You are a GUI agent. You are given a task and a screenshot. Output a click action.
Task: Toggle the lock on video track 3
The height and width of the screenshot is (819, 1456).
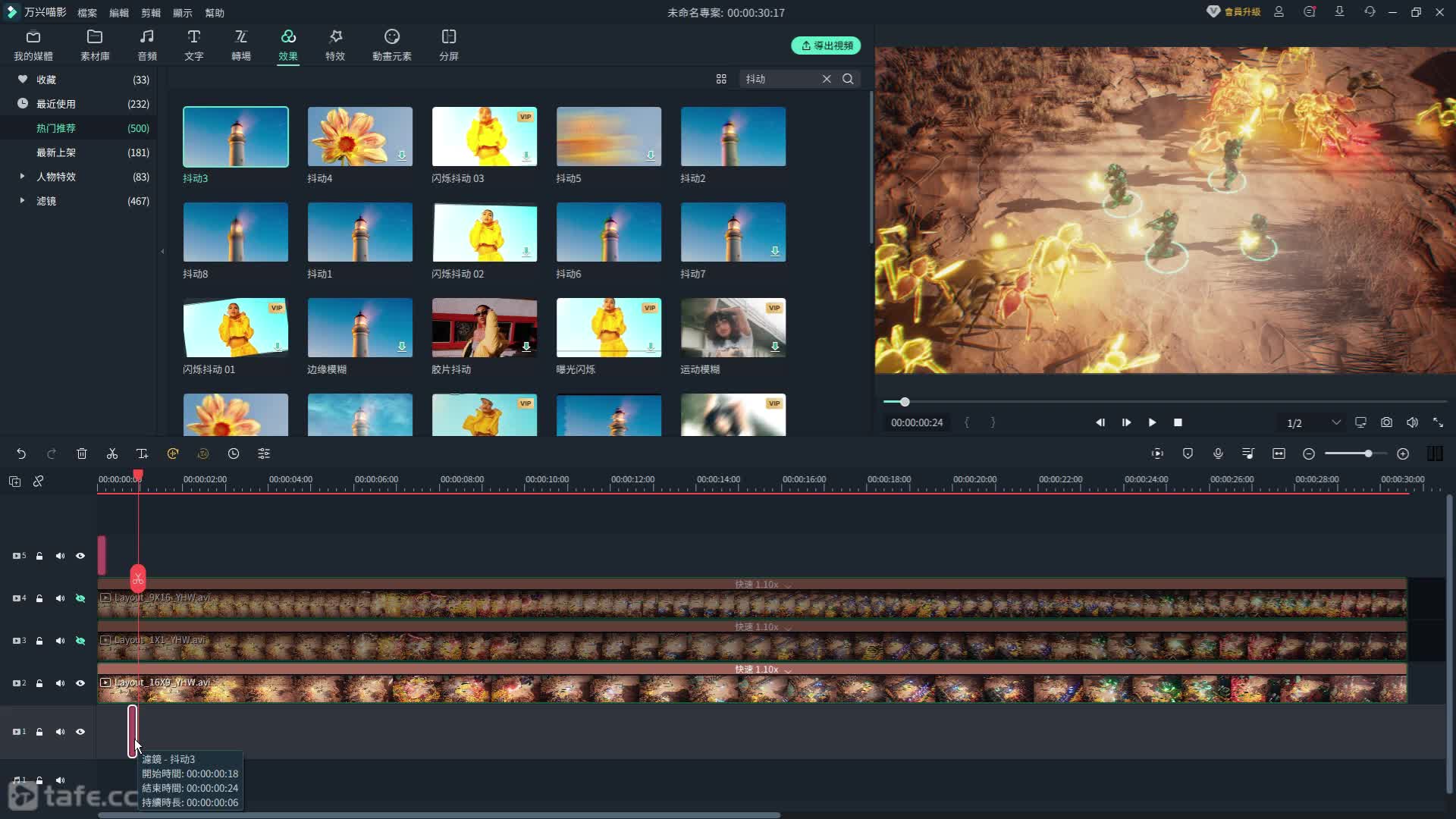pos(39,641)
